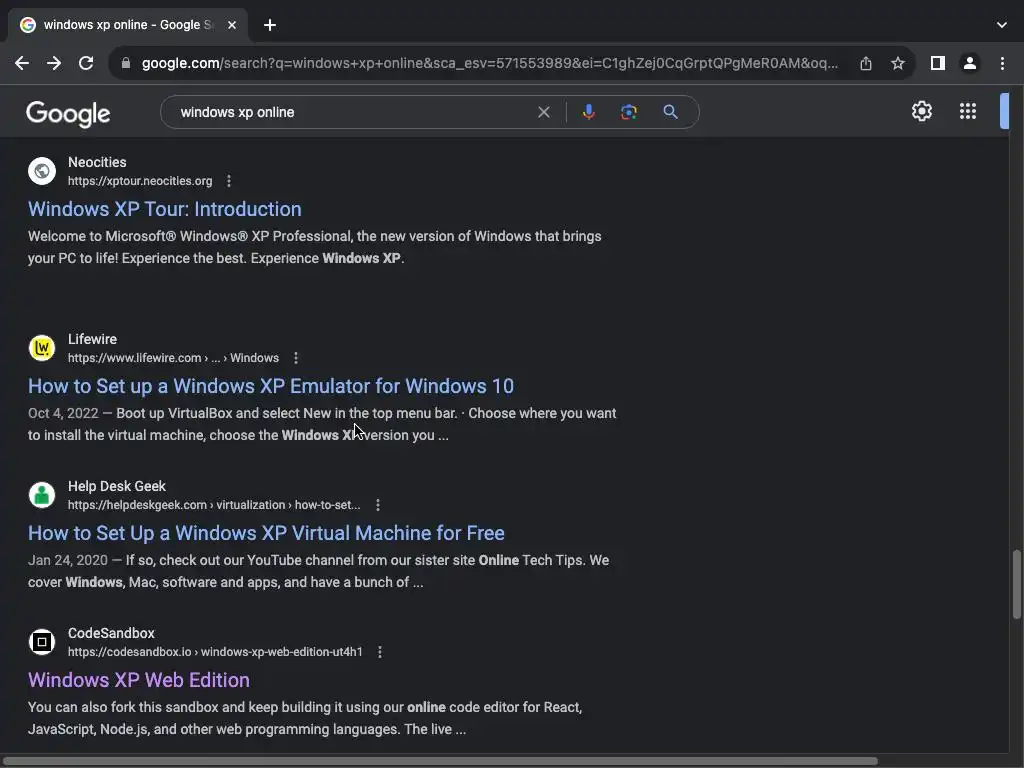This screenshot has height=768, width=1024.
Task: Click the CodeSandbox site name
Action: point(111,633)
